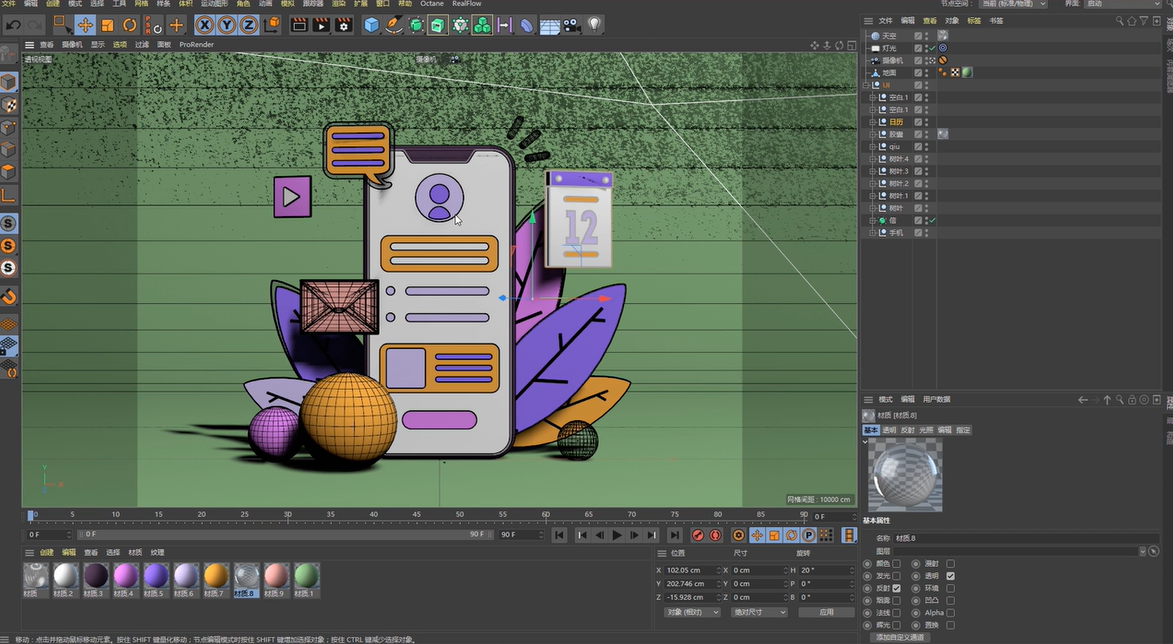The width and height of the screenshot is (1173, 644).
Task: Click the spline pen tool icon
Action: [393, 25]
